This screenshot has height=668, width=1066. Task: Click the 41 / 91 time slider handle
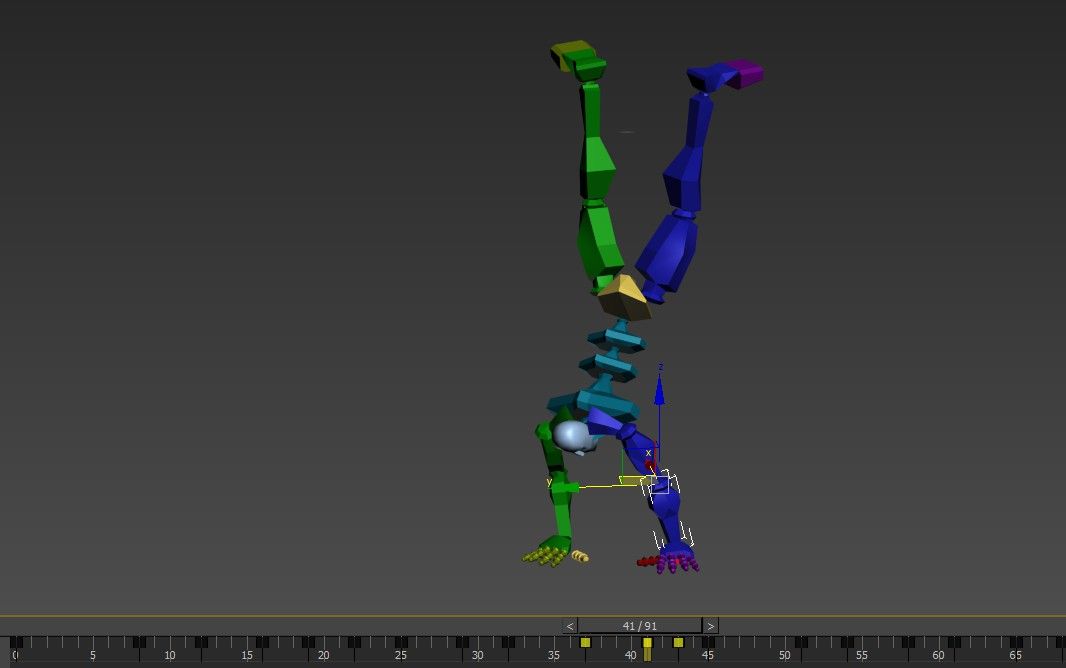[x=640, y=626]
